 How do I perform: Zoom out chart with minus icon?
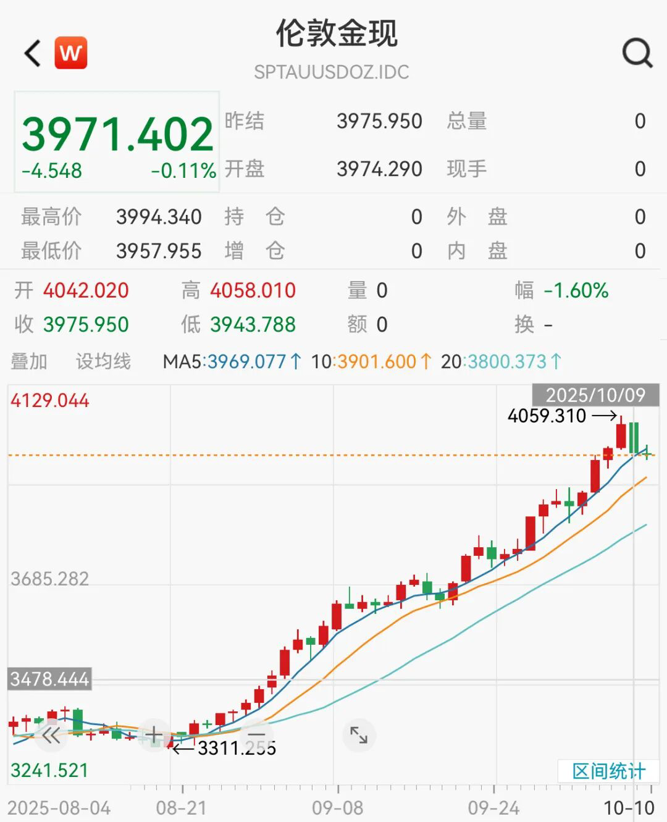tap(254, 736)
